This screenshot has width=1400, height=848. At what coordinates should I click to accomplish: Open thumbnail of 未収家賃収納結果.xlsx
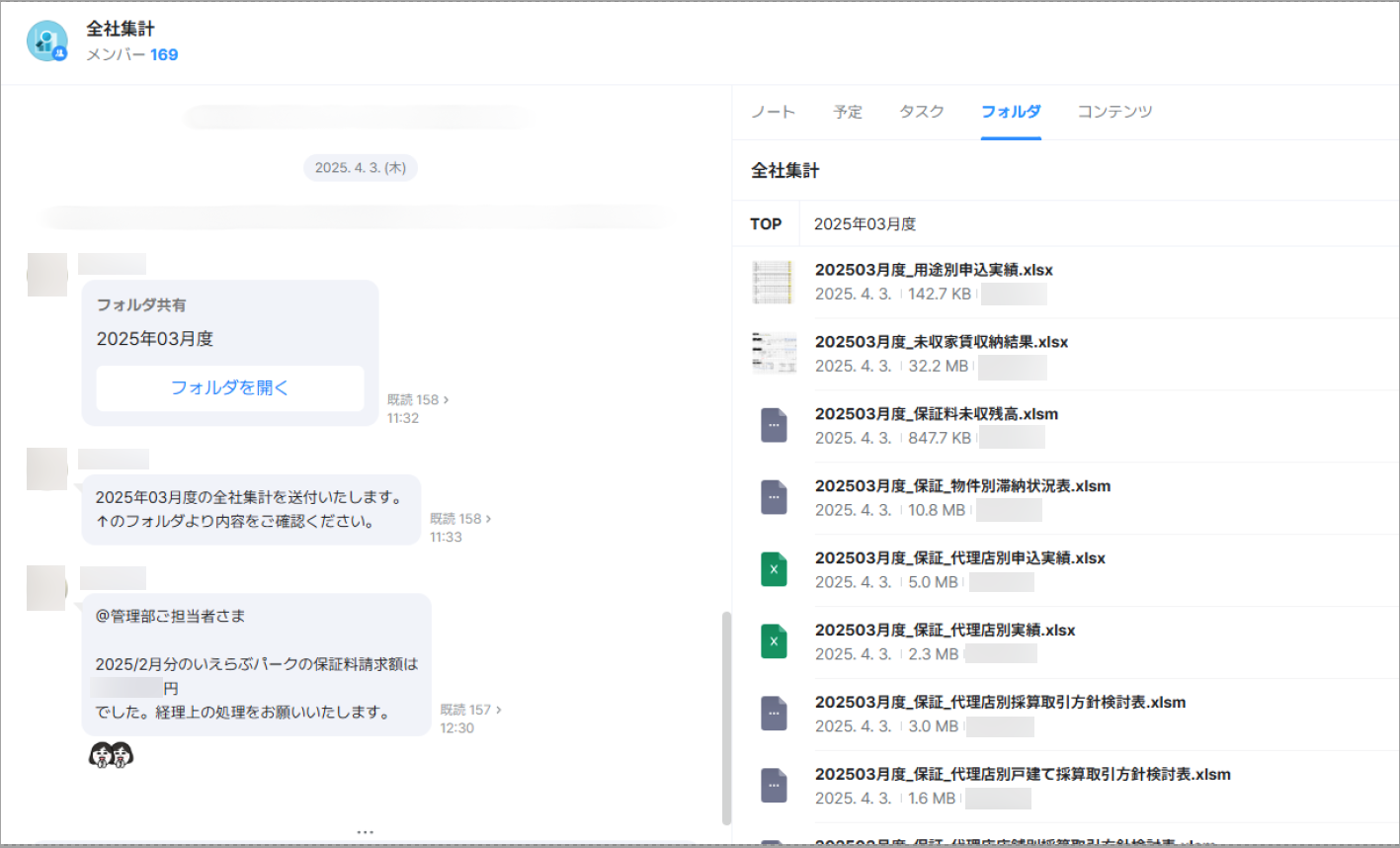coord(774,353)
